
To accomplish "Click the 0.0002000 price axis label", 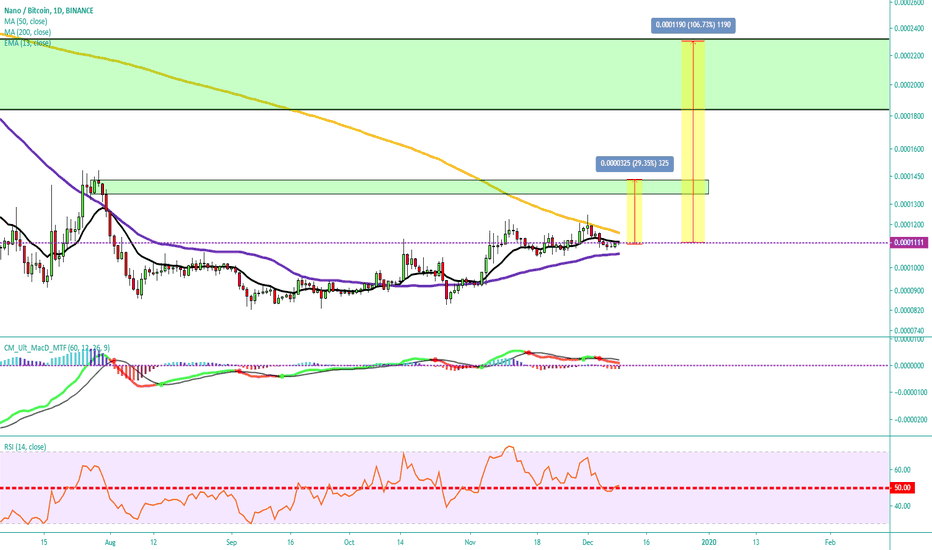I will (x=909, y=84).
